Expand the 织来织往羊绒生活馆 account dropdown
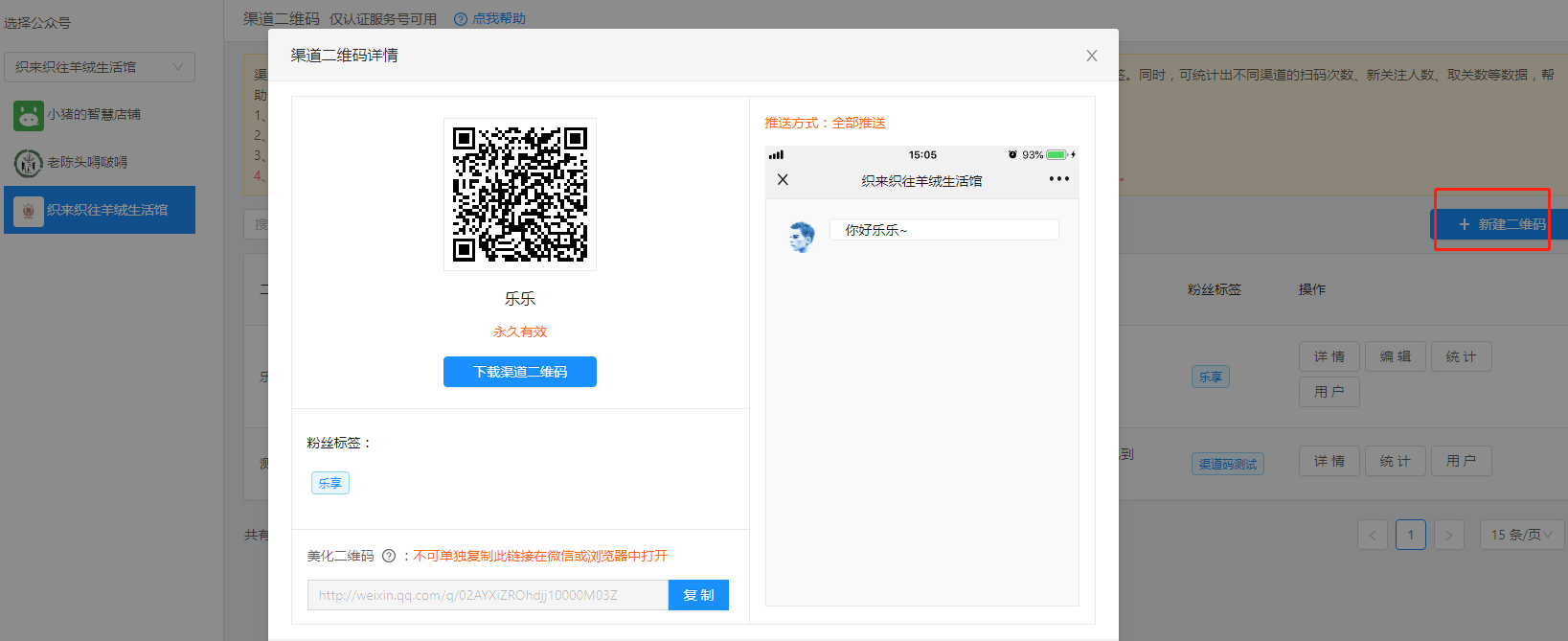The image size is (1568, 641). pyautogui.click(x=100, y=67)
